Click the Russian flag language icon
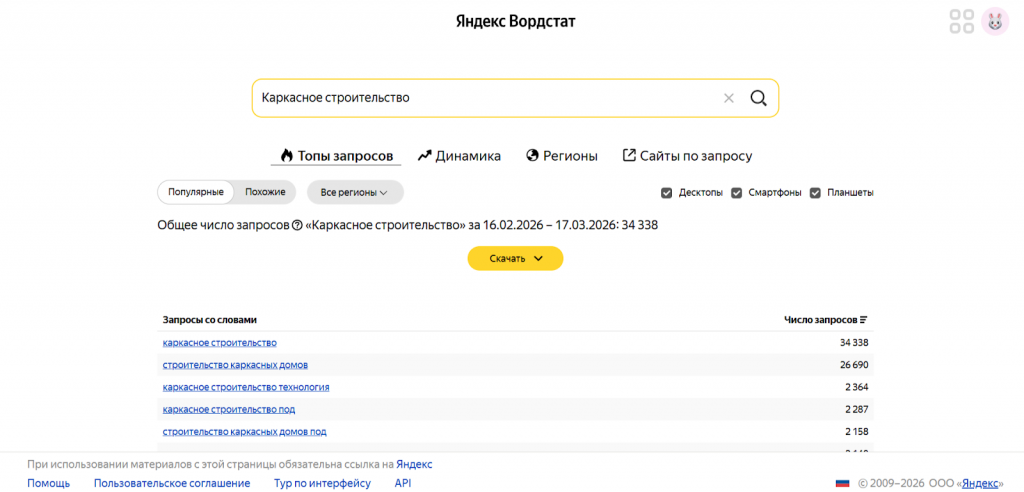The width and height of the screenshot is (1024, 492). [842, 484]
